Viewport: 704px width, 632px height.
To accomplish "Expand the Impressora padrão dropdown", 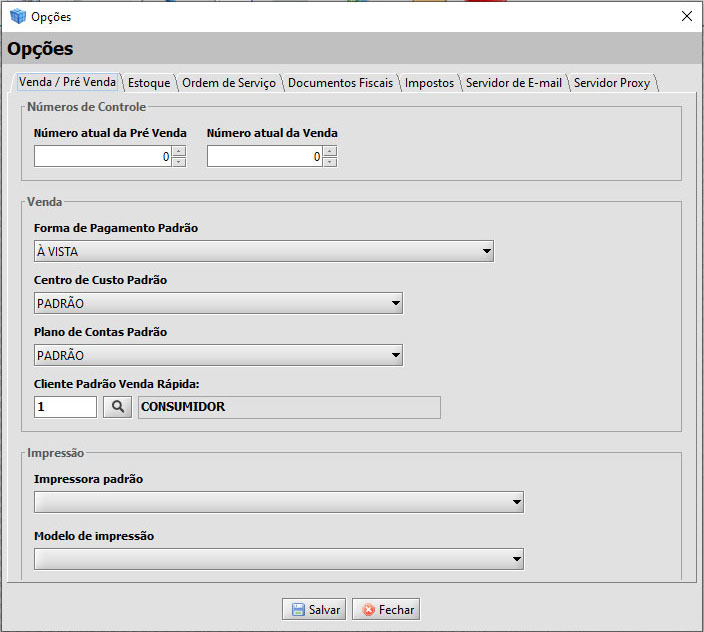I will click(516, 502).
